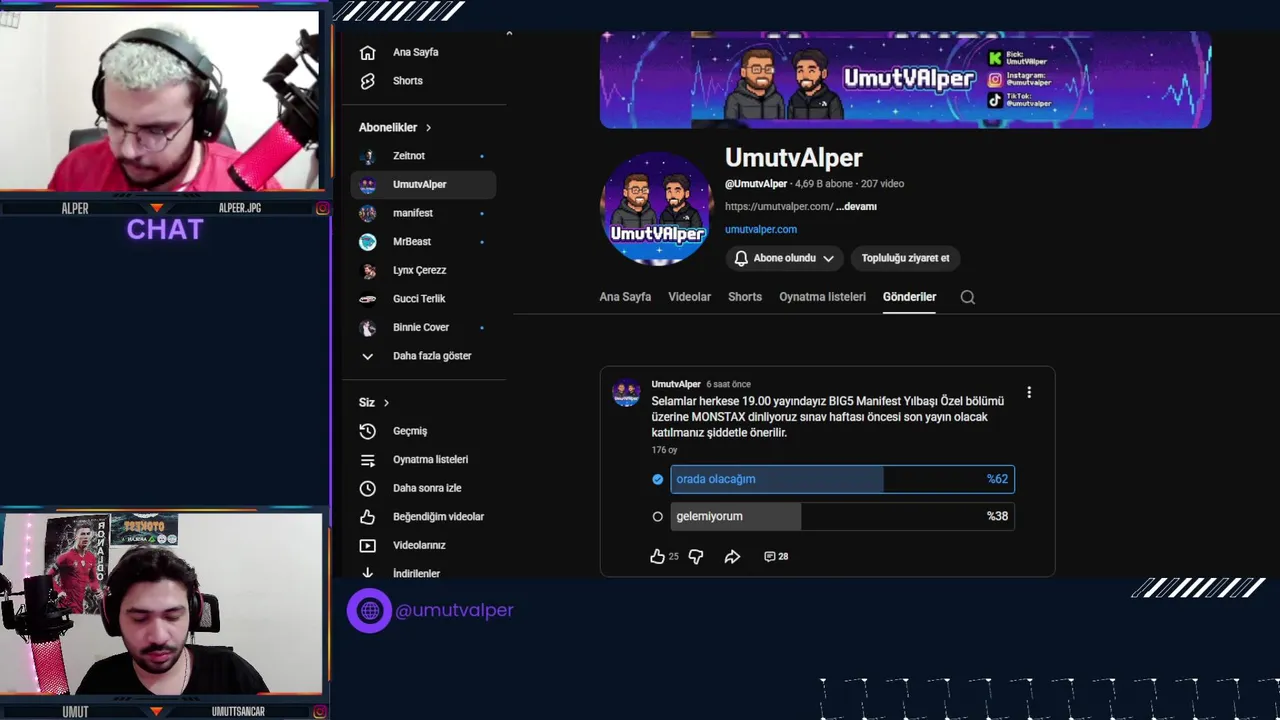The width and height of the screenshot is (1280, 720).
Task: Open Ana Sayfa home icon in sidebar
Action: pos(368,52)
